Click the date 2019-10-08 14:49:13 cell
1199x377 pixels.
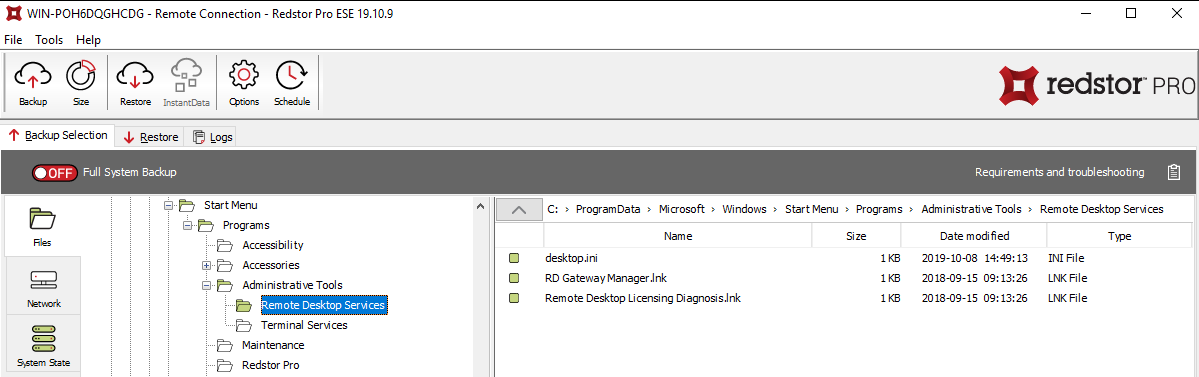click(973, 258)
